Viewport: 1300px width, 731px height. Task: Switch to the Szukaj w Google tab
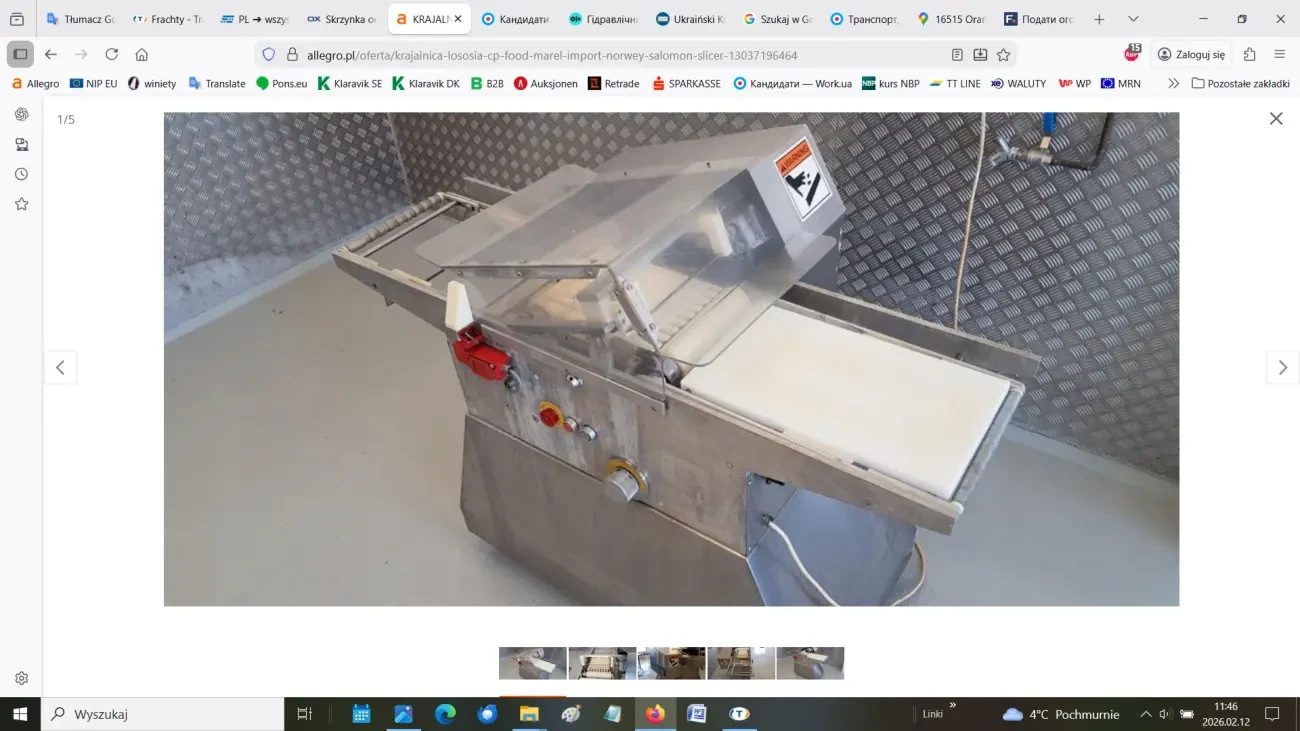[x=777, y=19]
